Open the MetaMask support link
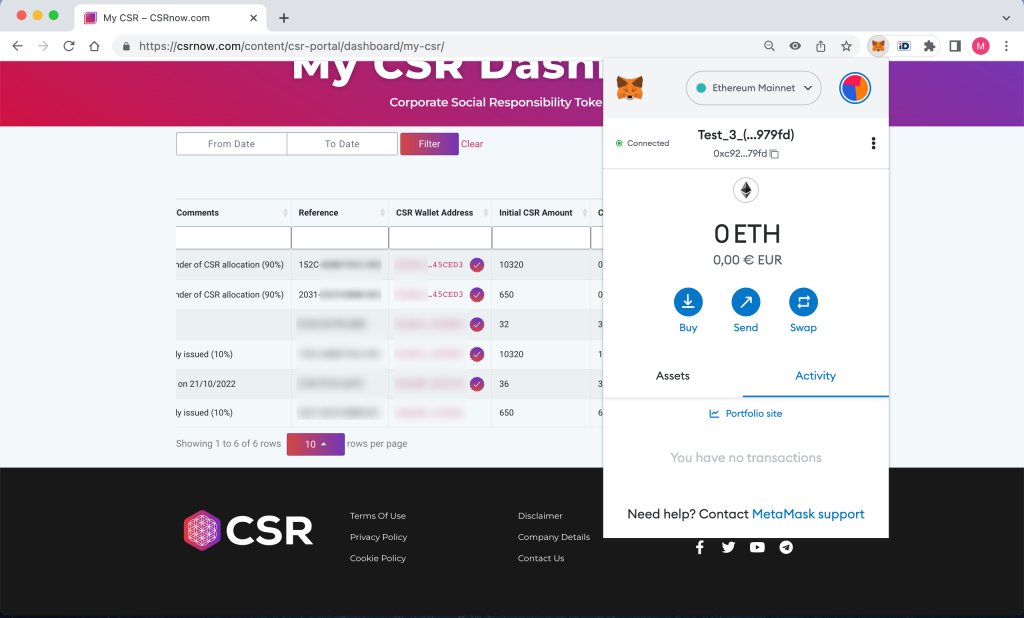 point(808,514)
